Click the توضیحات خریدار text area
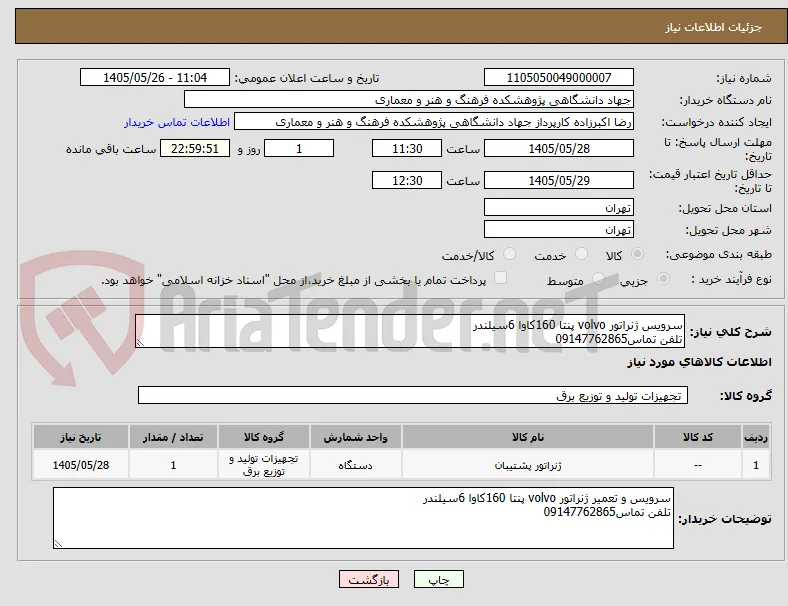Image resolution: width=788 pixels, height=606 pixels. (x=363, y=518)
